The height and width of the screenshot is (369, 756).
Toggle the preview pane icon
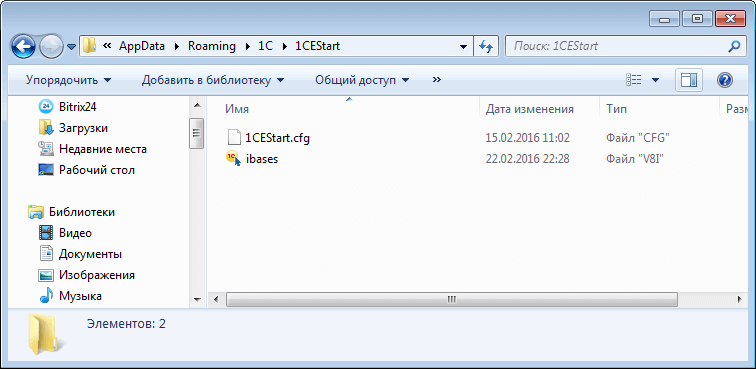click(x=689, y=80)
